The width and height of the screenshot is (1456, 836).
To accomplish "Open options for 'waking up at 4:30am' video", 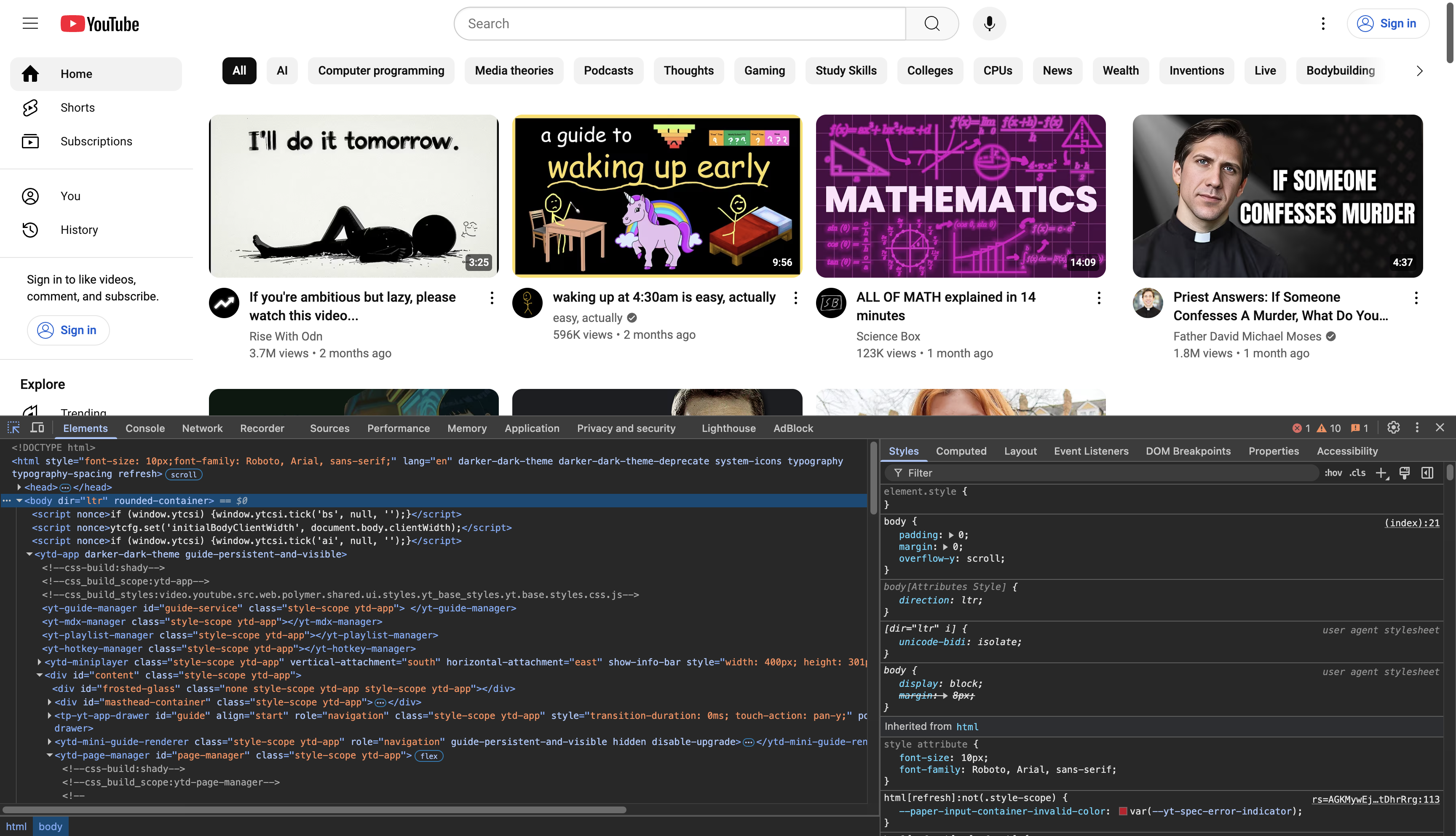I will pos(795,298).
